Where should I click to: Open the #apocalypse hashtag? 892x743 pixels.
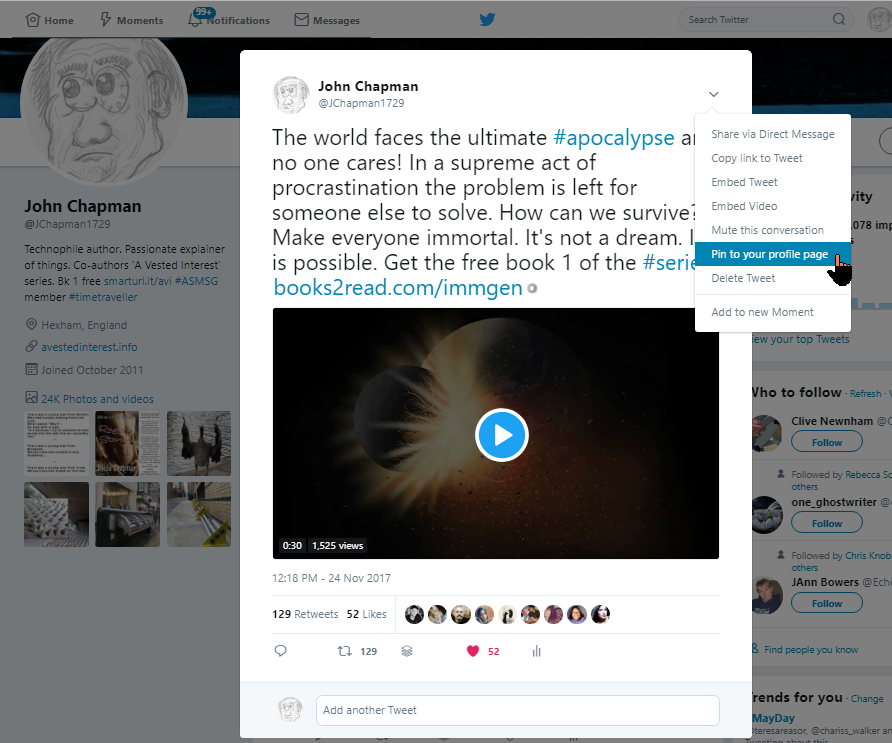(614, 137)
